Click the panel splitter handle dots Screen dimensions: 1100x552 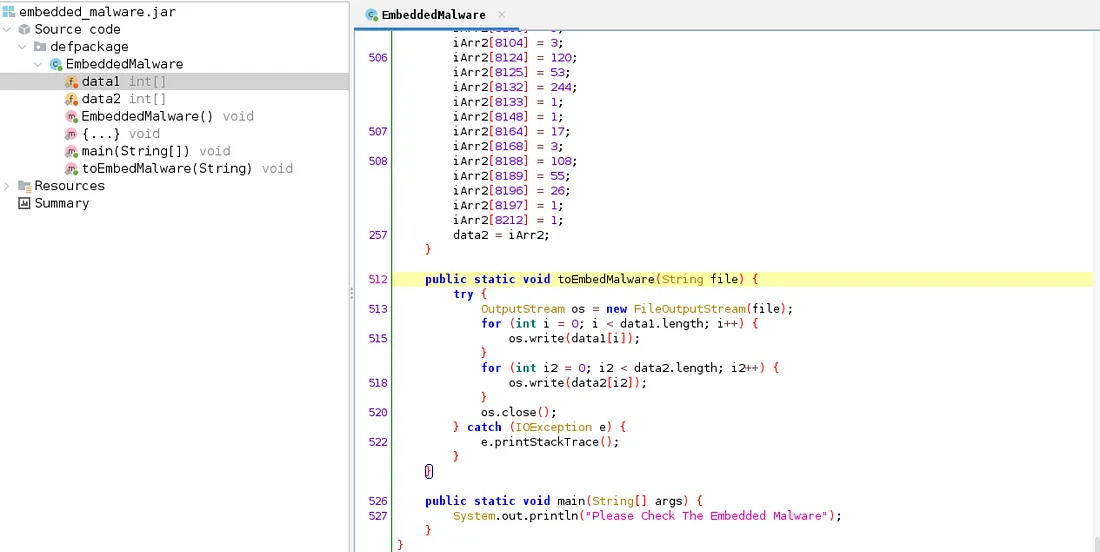coord(351,293)
